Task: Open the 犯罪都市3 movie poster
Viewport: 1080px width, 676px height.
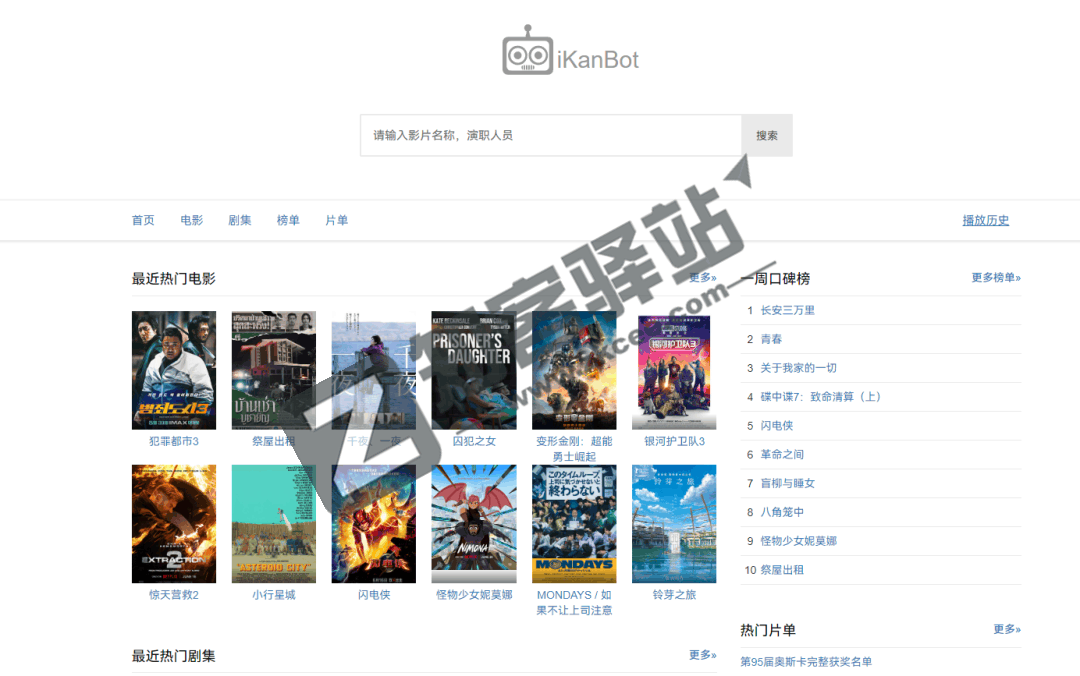Action: [173, 370]
